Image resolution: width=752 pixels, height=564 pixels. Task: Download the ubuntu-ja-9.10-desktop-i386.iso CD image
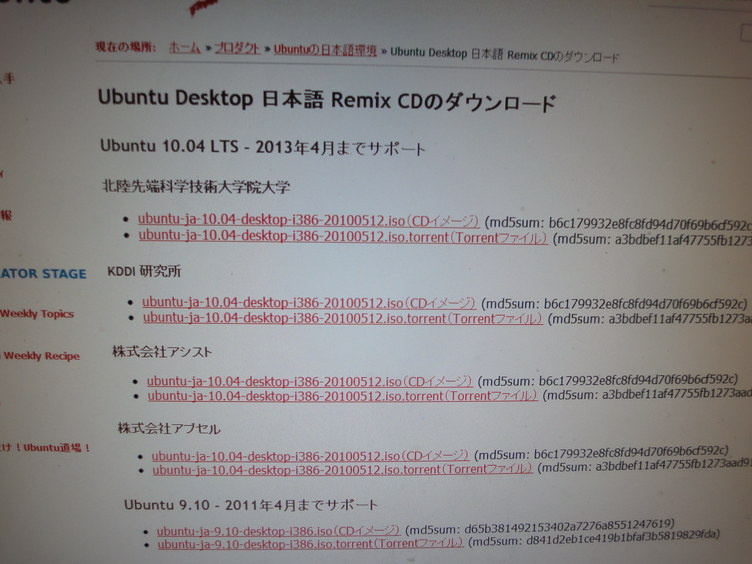[x=278, y=531]
